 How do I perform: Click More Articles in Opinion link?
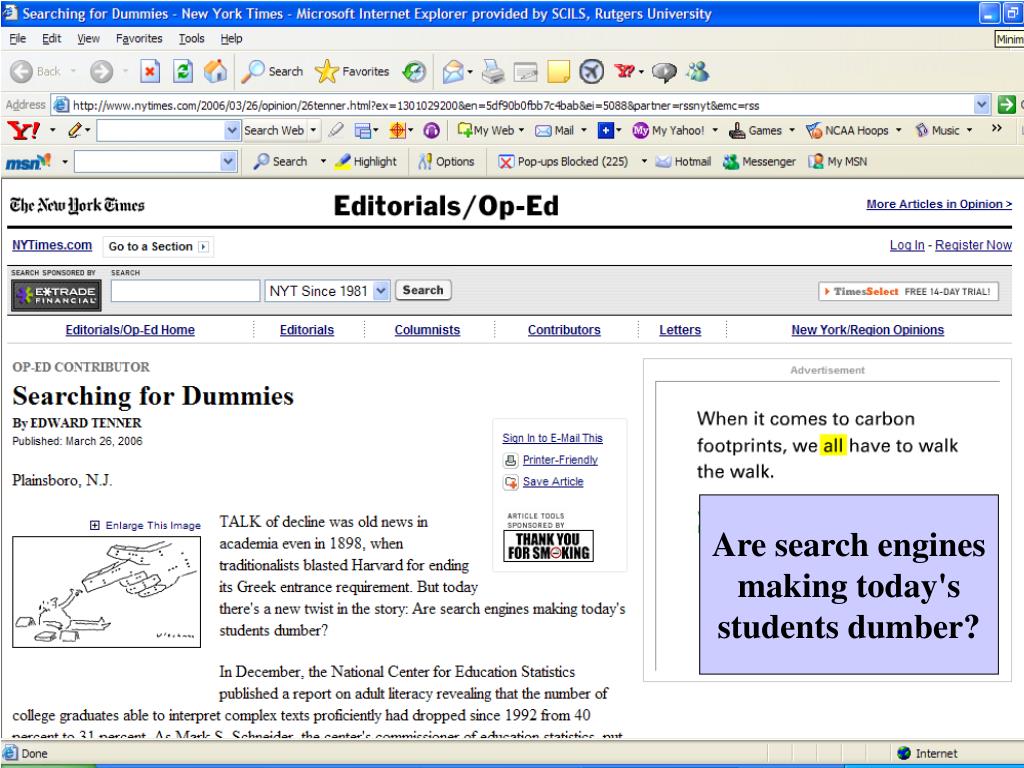coord(939,204)
